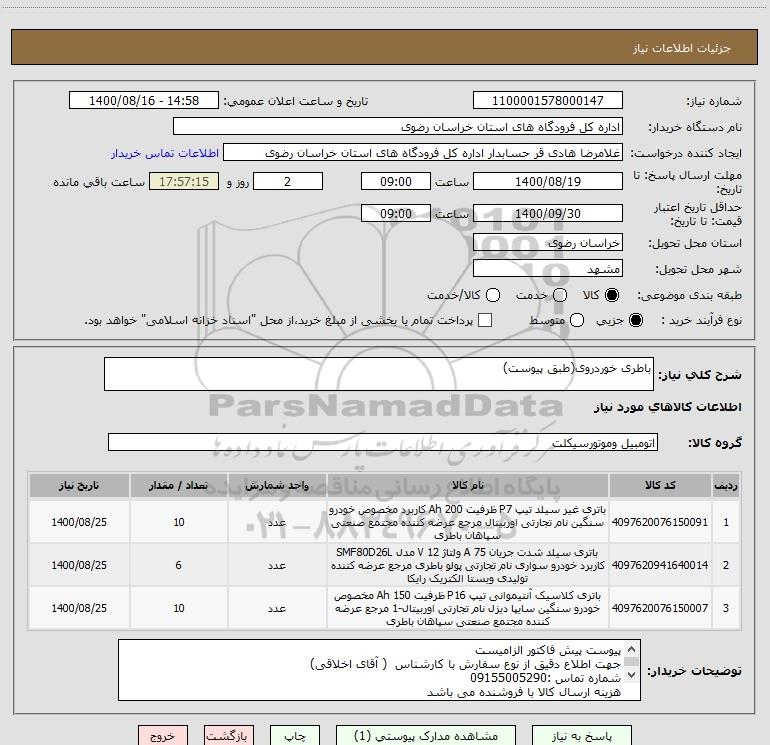The width and height of the screenshot is (770, 745).
Task: Open اطلاعات تماس خریدار link
Action: [x=165, y=153]
